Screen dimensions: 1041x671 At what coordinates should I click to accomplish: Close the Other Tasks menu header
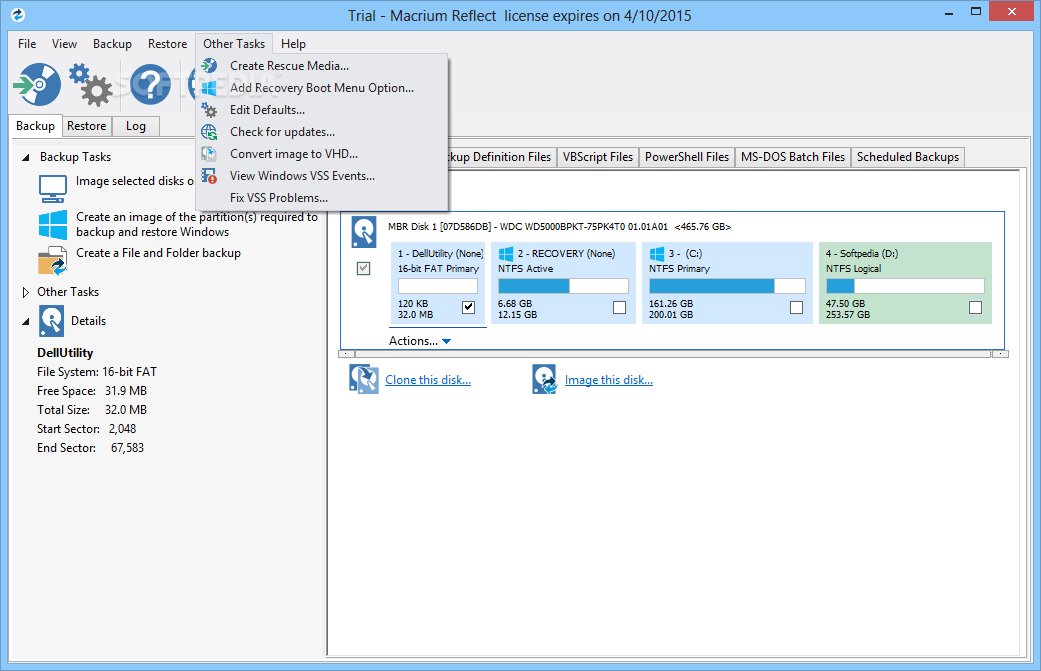(x=234, y=44)
